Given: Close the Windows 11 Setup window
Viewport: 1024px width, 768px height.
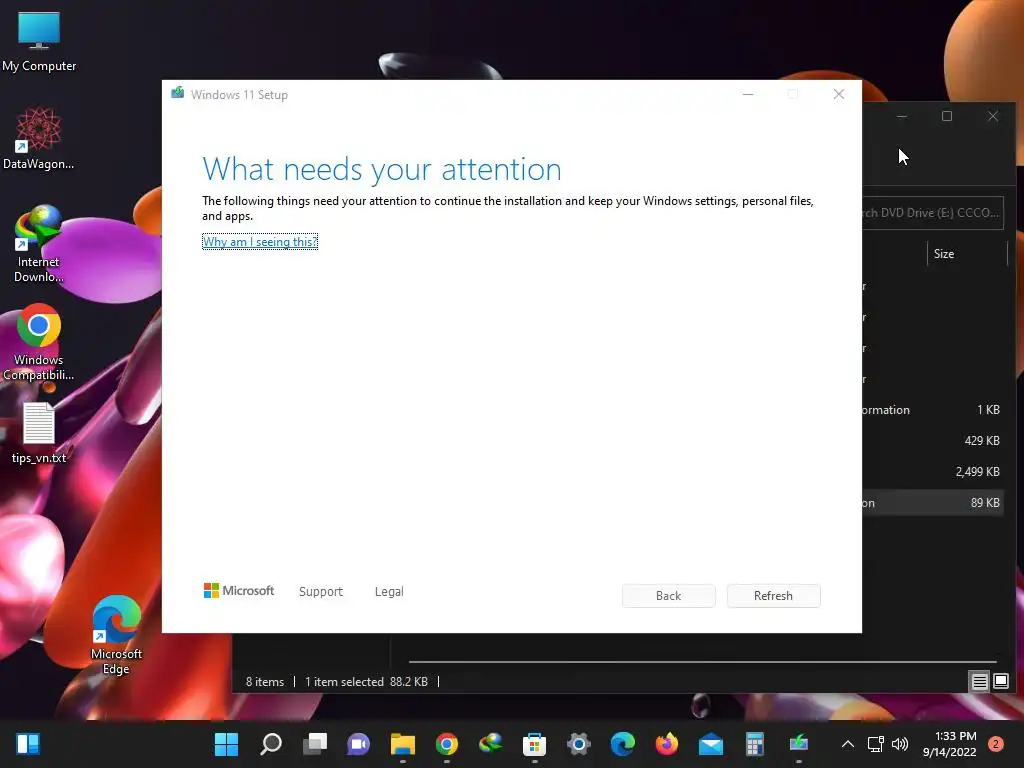Looking at the screenshot, I should click(839, 95).
